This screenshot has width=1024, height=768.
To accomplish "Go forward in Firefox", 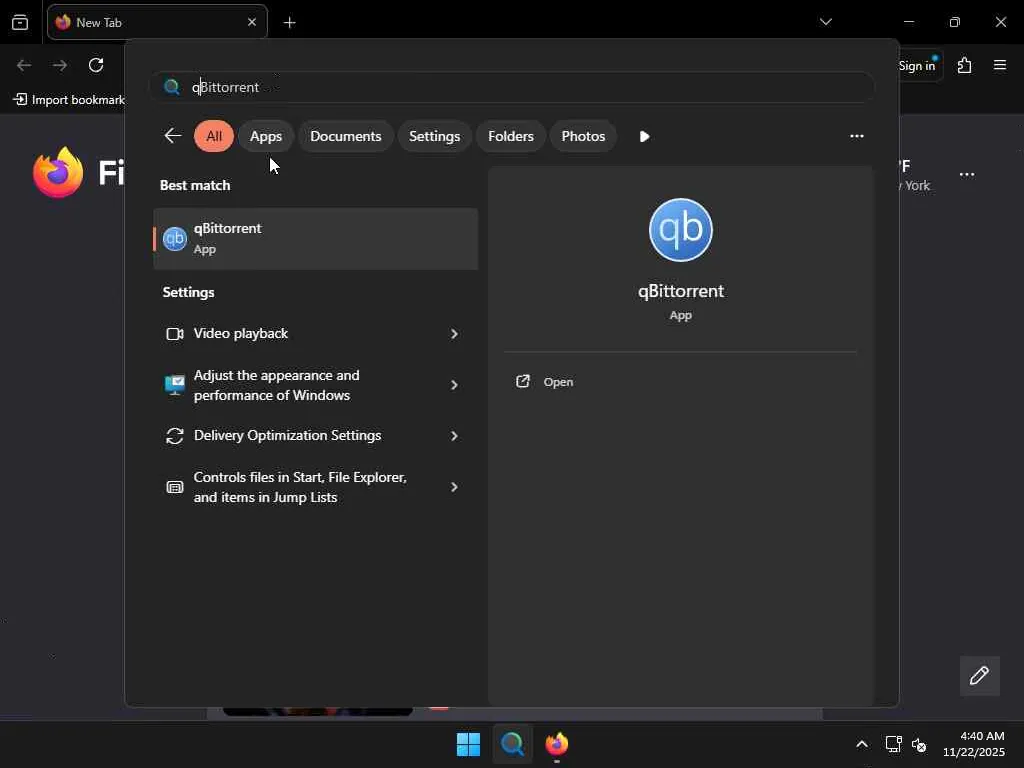I will (59, 65).
